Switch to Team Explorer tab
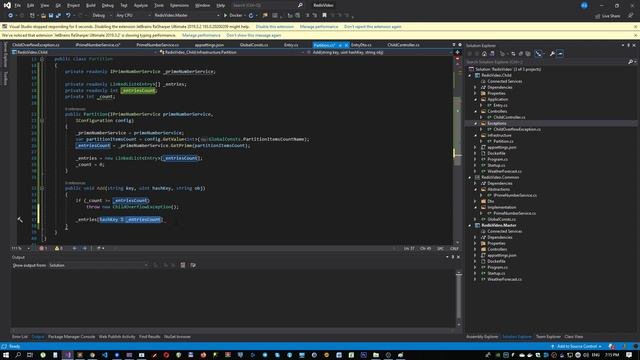640x360 pixels. (x=548, y=337)
